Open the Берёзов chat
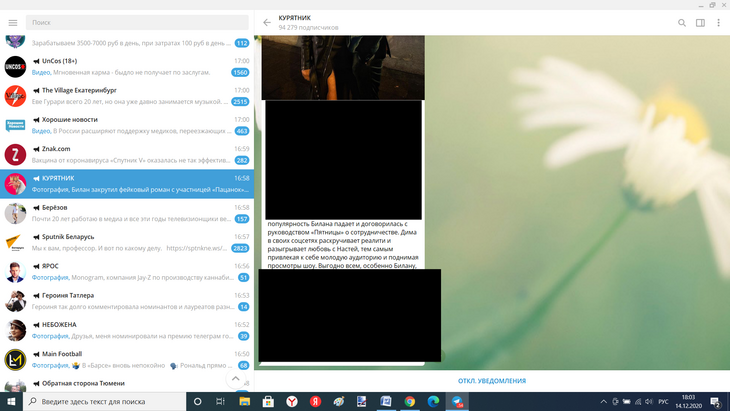Screen dimensions: 730x411 pos(130,213)
